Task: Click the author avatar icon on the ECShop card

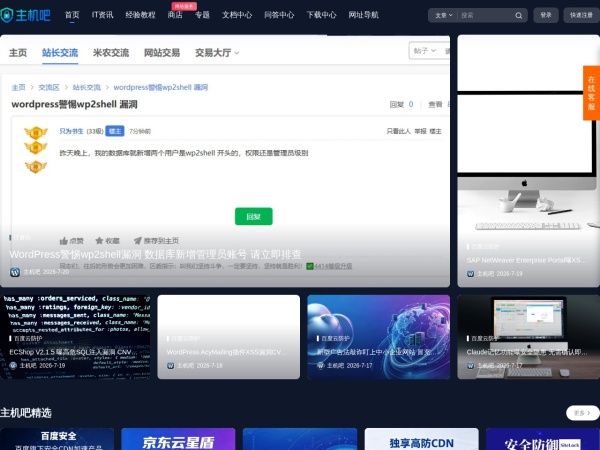Action: click(13, 366)
